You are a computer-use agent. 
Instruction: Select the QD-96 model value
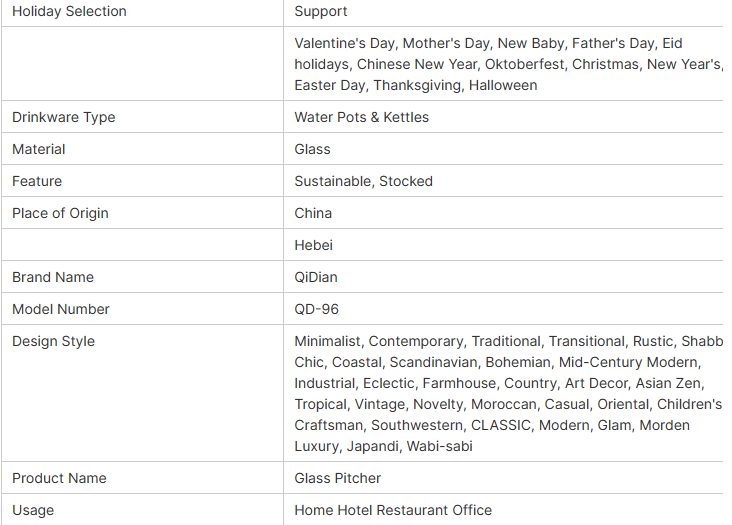point(317,309)
